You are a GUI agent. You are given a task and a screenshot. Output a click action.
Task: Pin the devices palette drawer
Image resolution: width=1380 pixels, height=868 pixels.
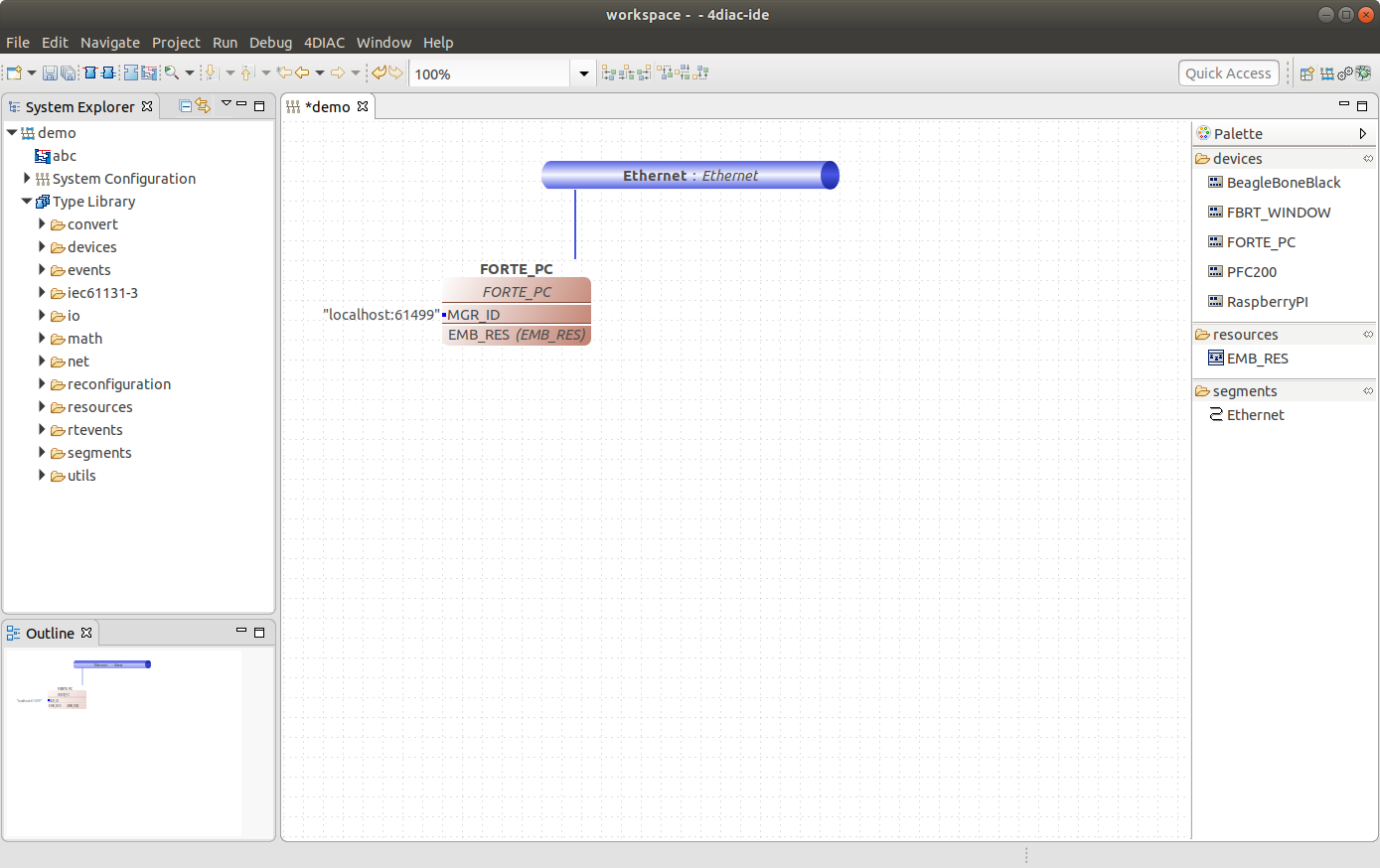point(1368,159)
